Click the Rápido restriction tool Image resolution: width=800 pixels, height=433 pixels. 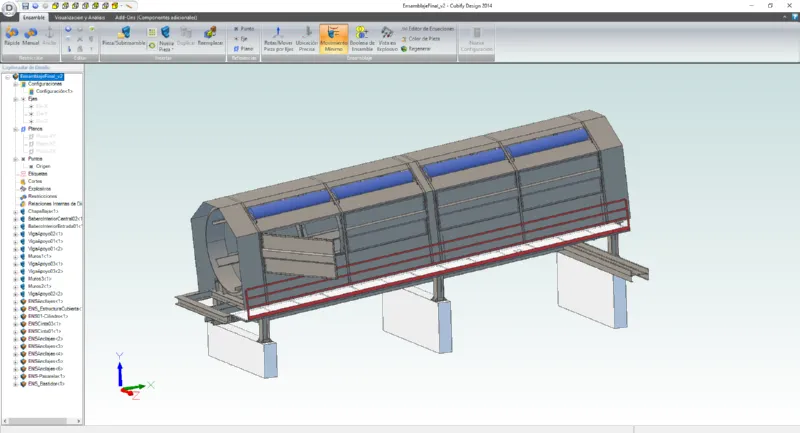(11, 37)
